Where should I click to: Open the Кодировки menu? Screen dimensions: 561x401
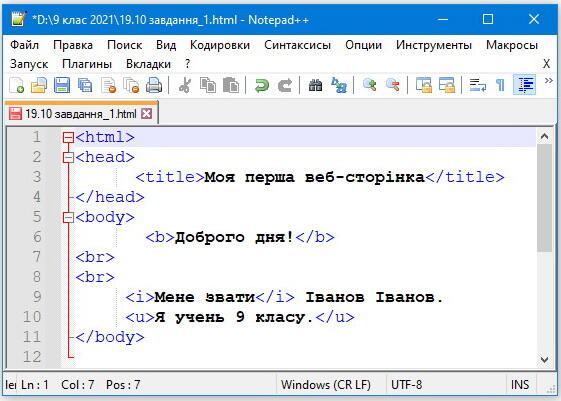(220, 45)
